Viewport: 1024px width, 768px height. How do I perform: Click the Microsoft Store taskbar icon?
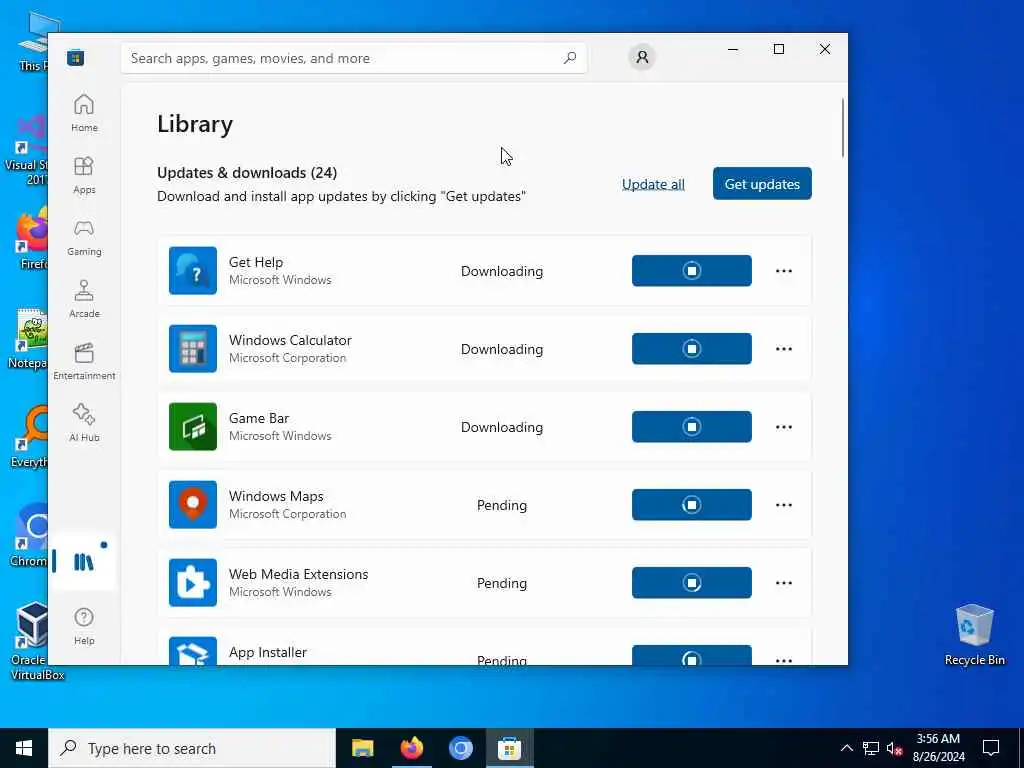(509, 748)
